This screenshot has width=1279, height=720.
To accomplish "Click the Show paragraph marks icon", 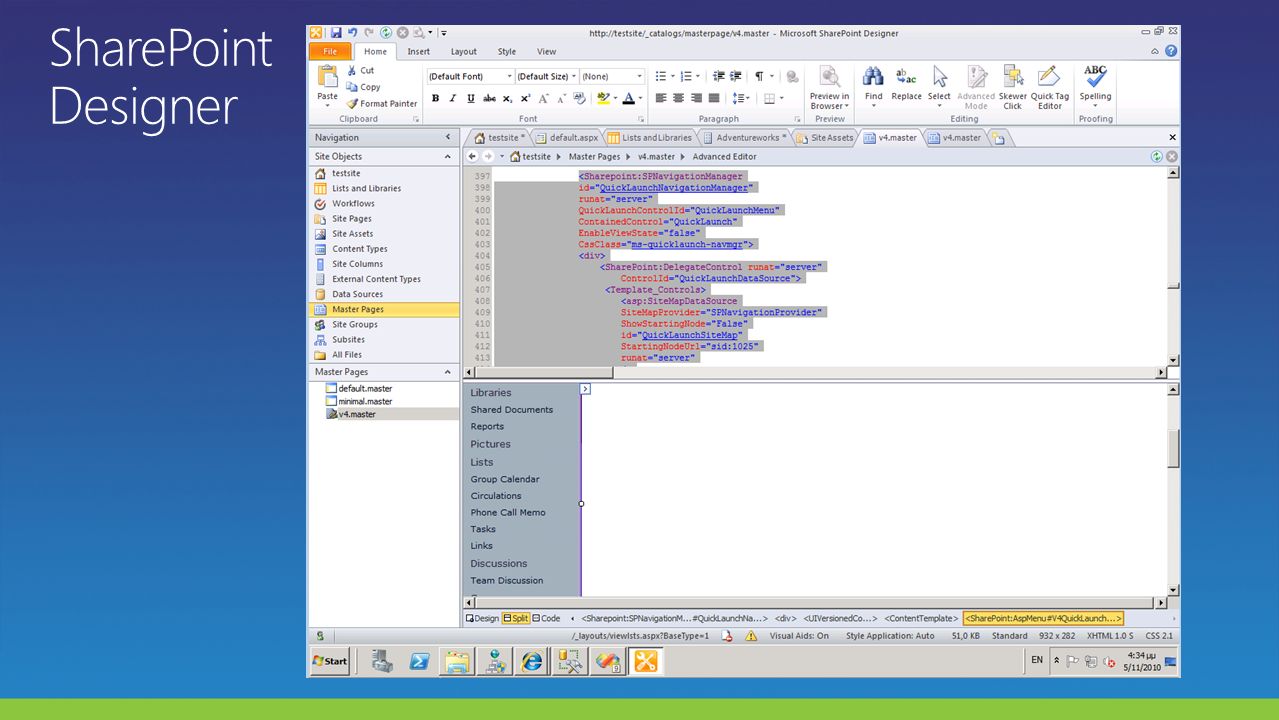I will pyautogui.click(x=760, y=76).
